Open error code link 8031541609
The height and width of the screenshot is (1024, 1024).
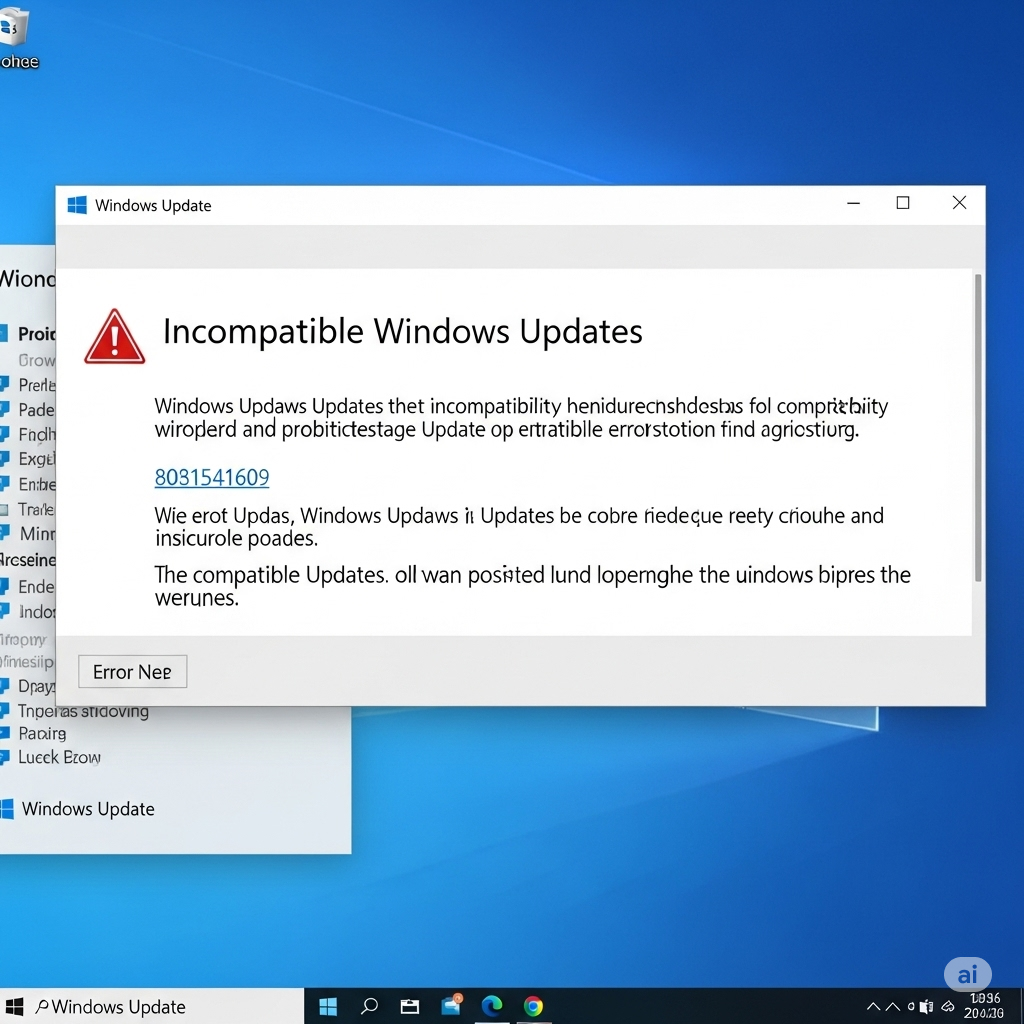212,477
